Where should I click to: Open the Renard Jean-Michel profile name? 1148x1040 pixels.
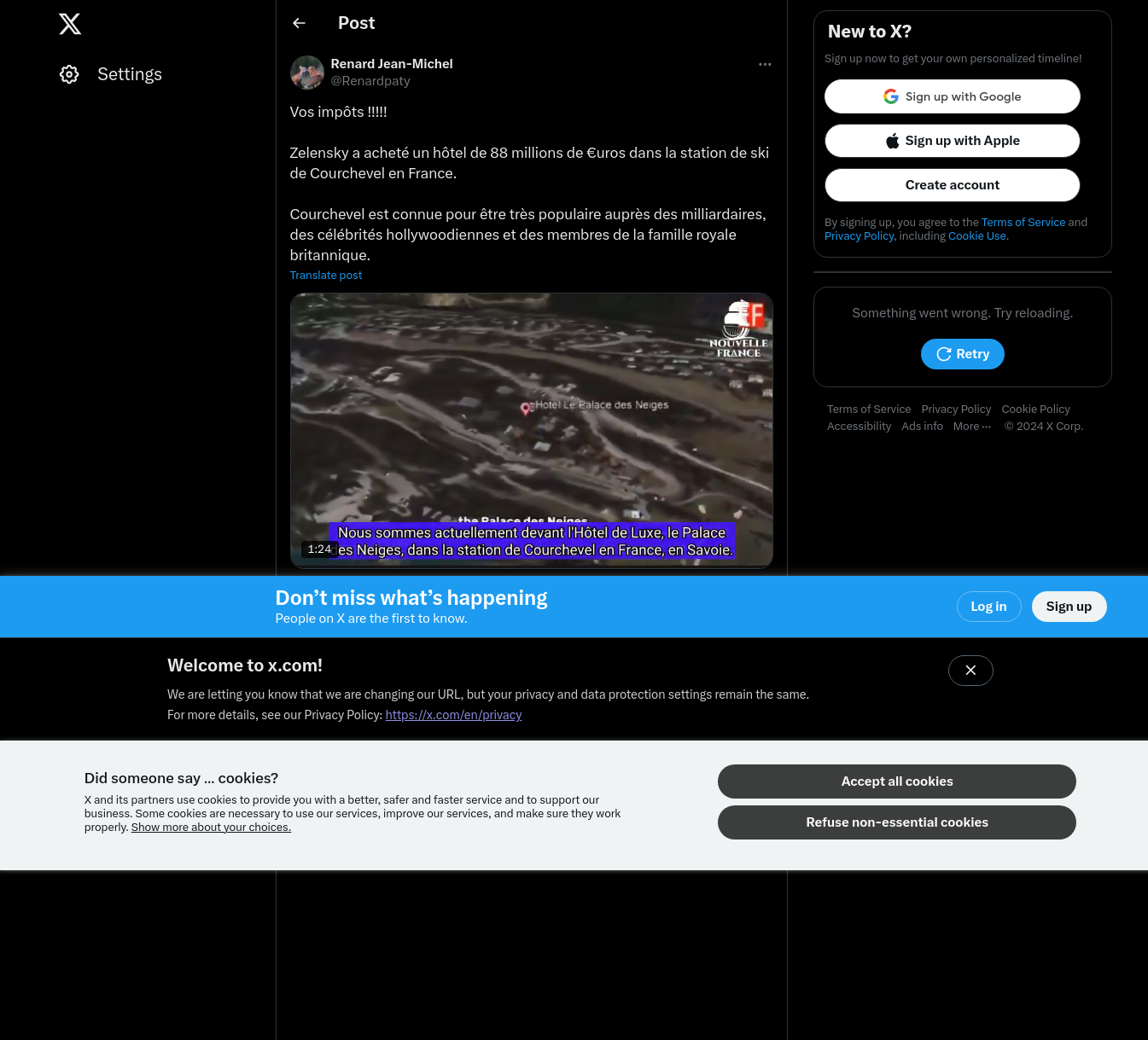(x=392, y=64)
